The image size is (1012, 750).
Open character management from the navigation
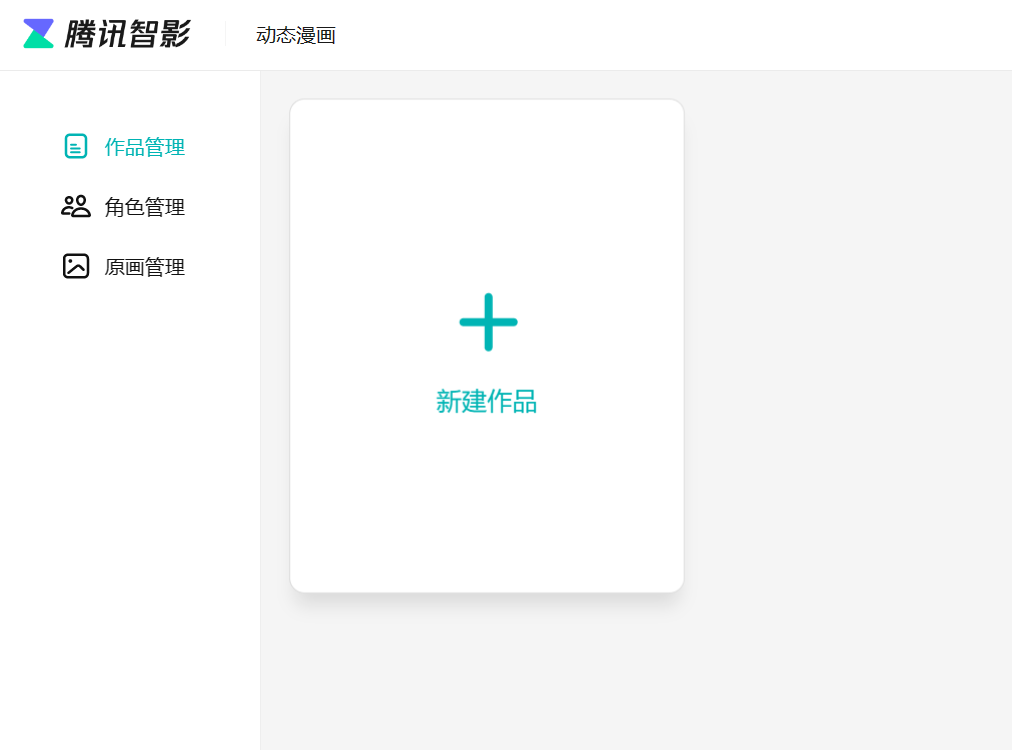pyautogui.click(x=143, y=207)
